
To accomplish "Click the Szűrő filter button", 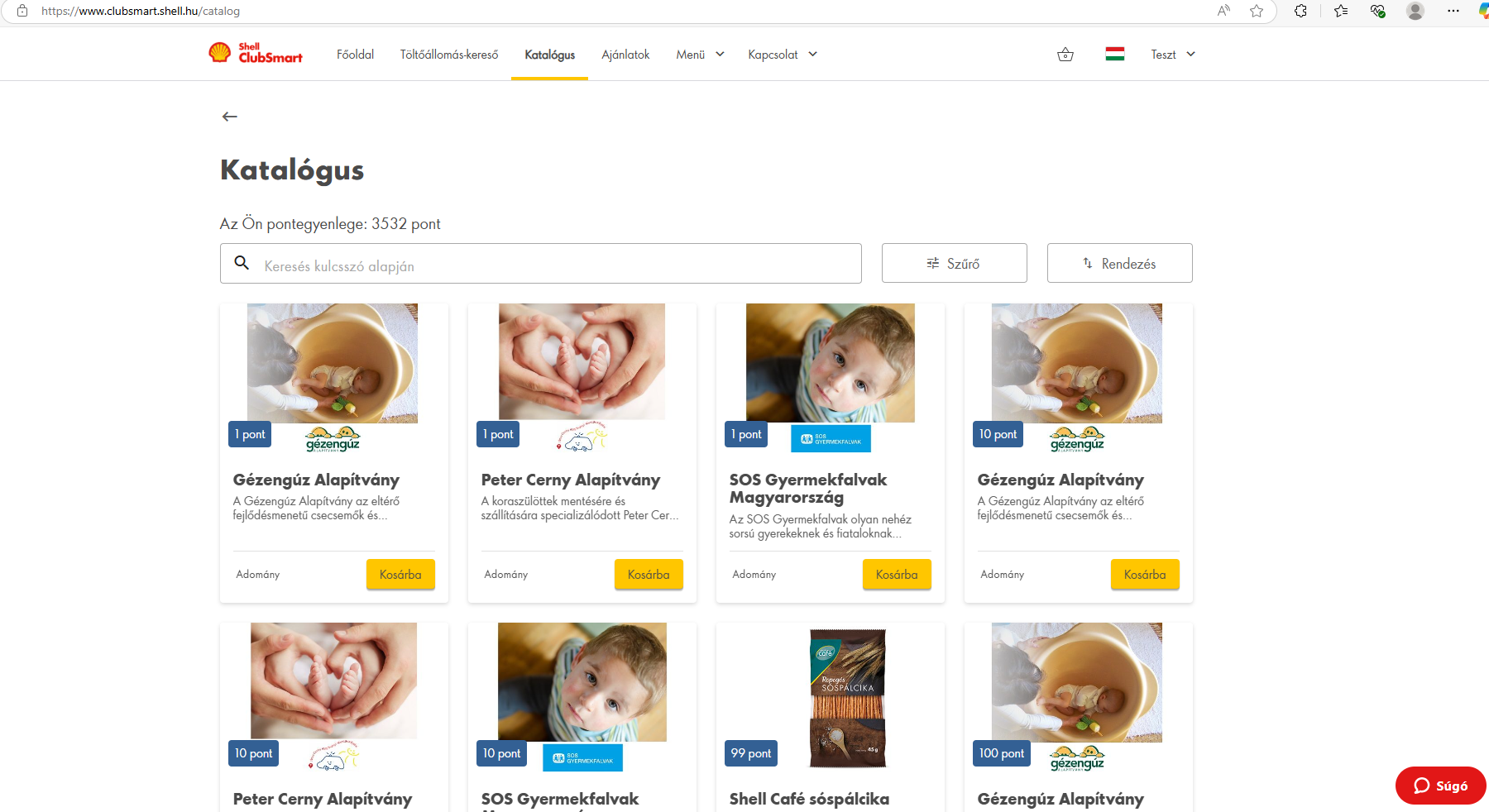I will tap(954, 264).
